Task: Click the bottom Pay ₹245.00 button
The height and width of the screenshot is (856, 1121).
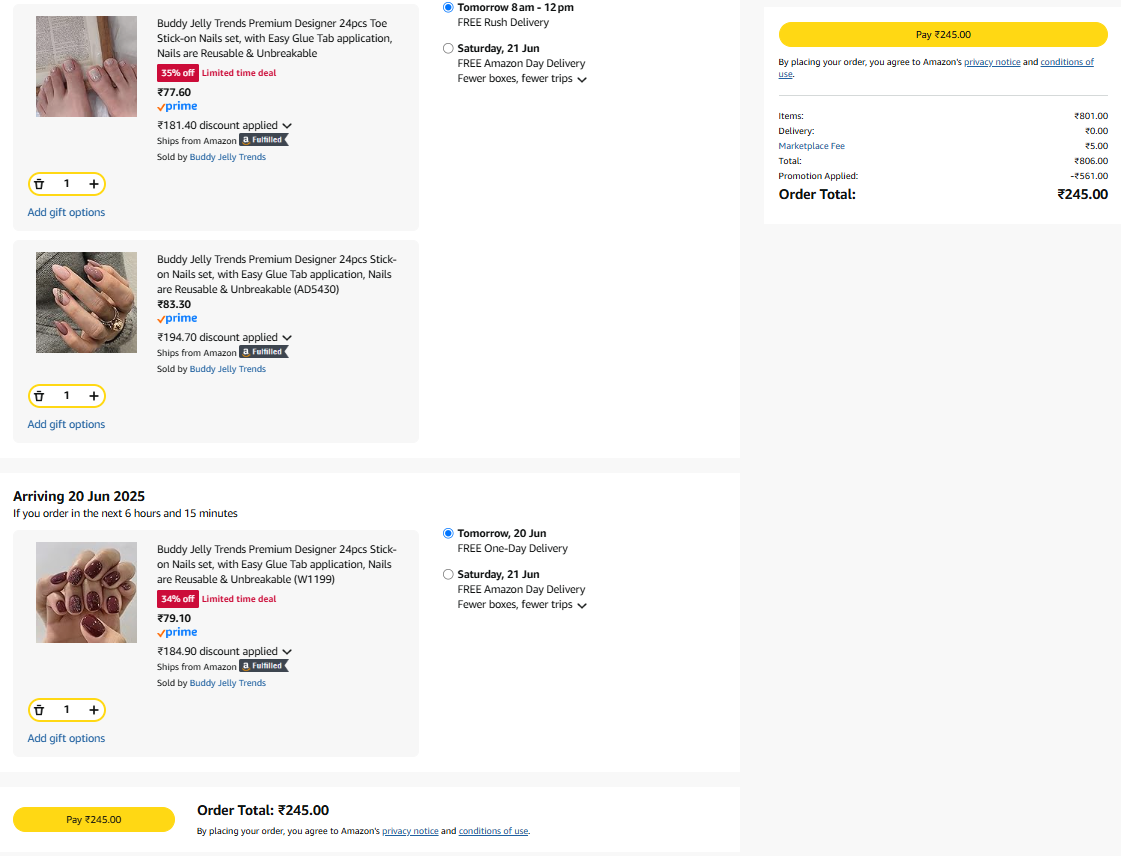Action: point(94,820)
